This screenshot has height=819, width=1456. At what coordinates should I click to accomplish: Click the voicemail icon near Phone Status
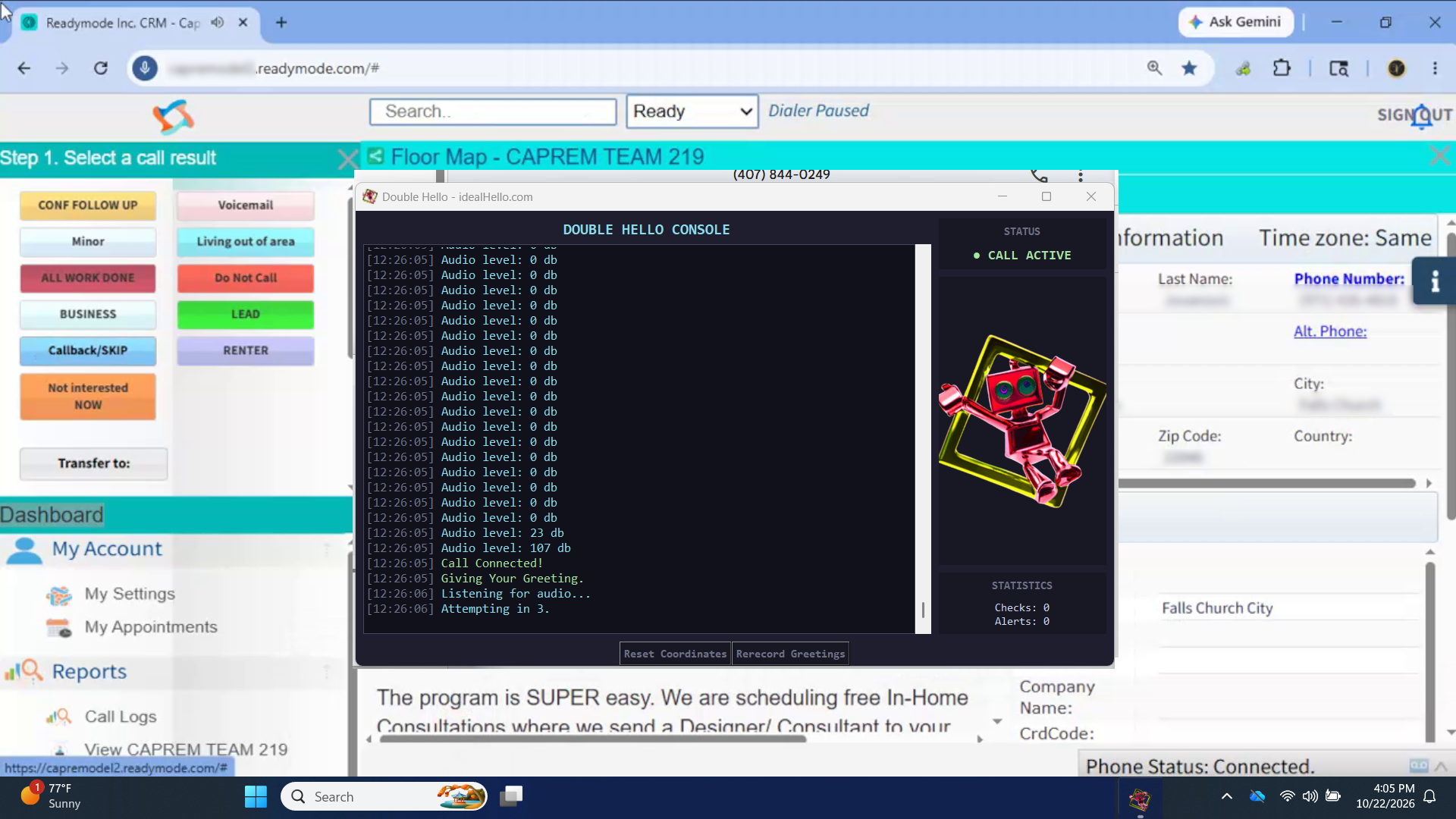point(1418,766)
